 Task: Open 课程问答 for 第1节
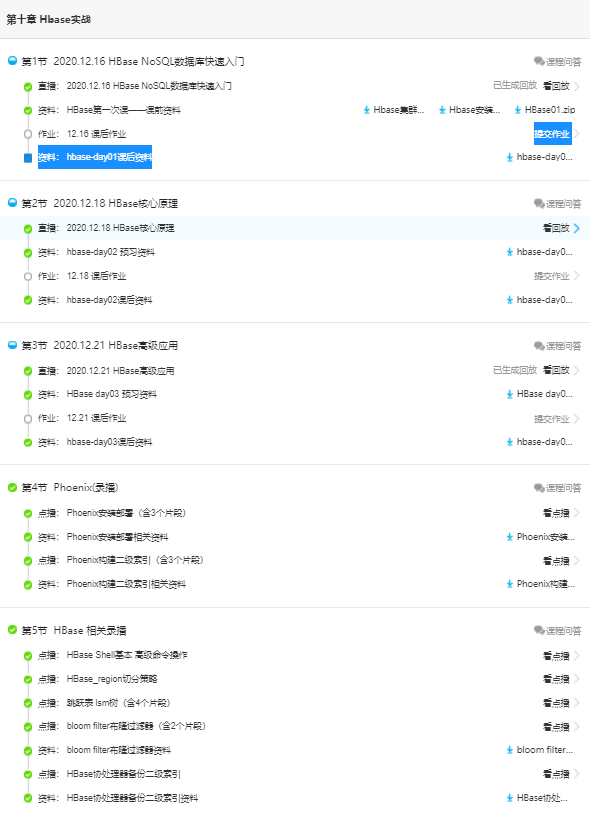tap(557, 62)
